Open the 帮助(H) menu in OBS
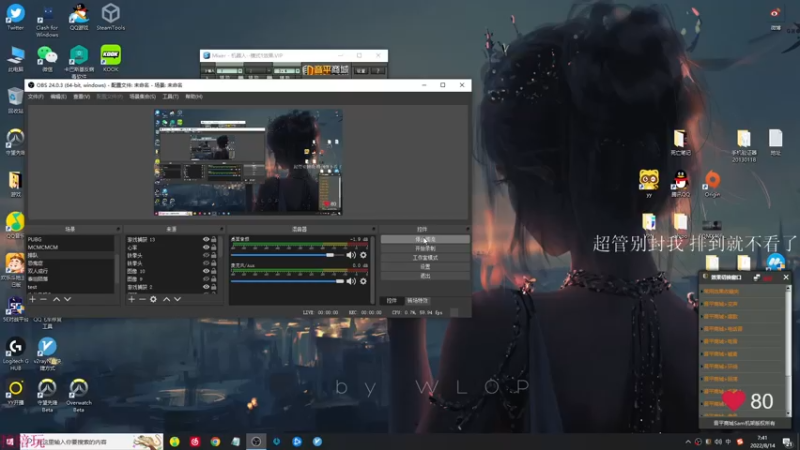Screen dimensions: 800x450 point(194,96)
